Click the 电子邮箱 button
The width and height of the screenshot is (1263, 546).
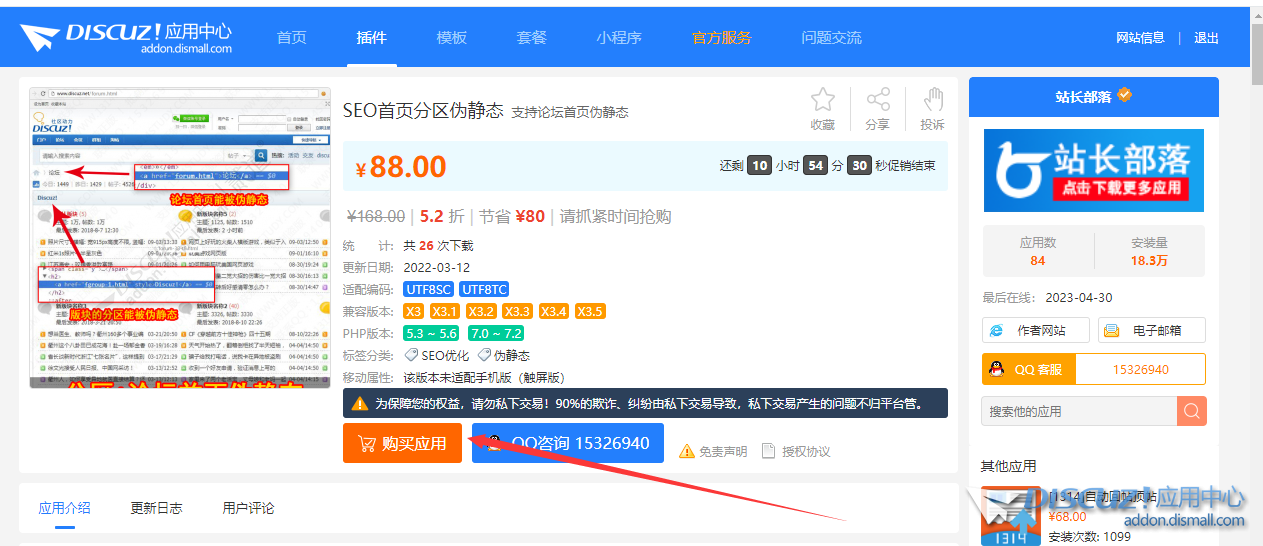1152,330
